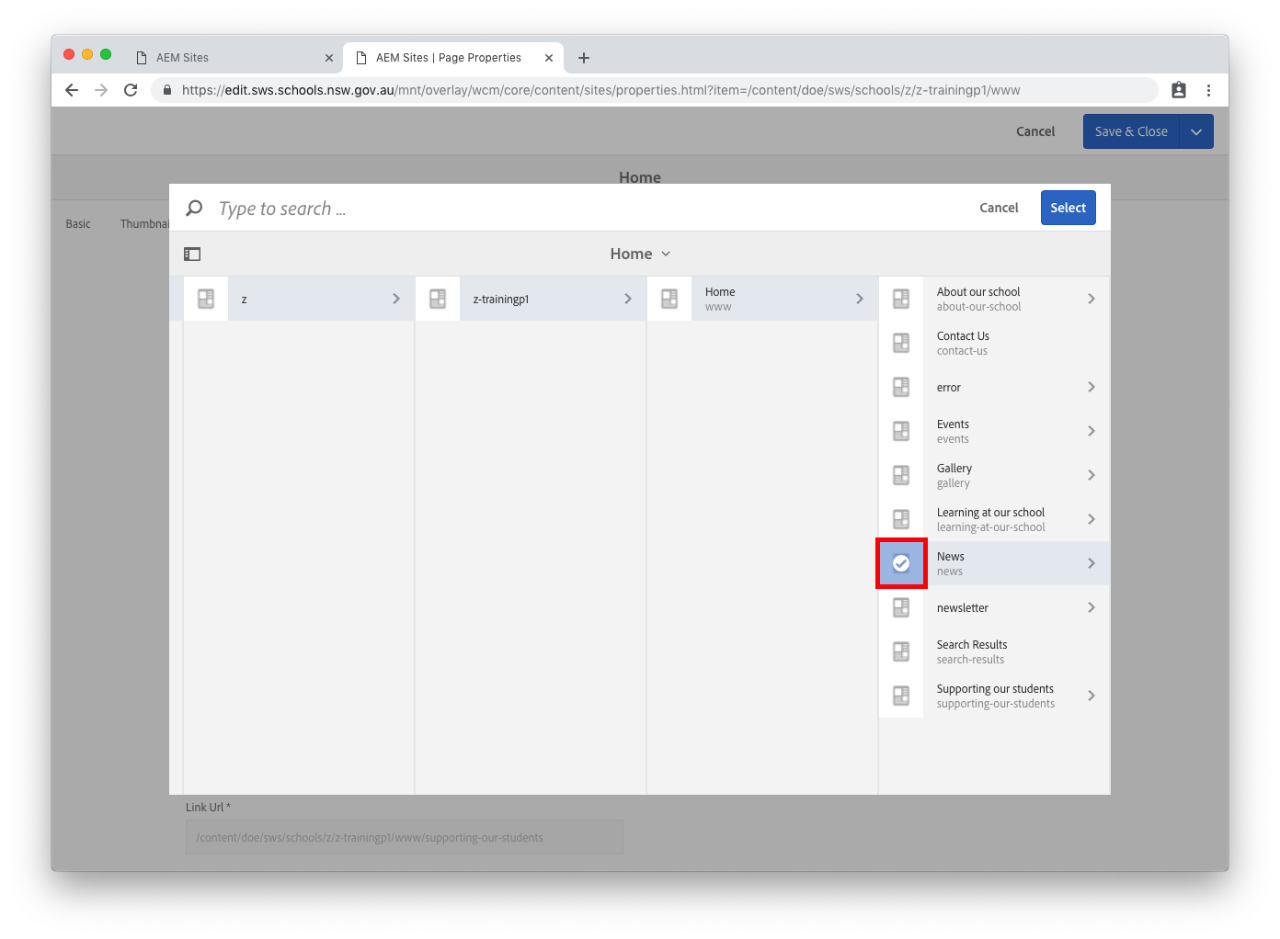Expand Supporting our students children
Image resolution: width=1280 pixels, height=939 pixels.
[1091, 695]
